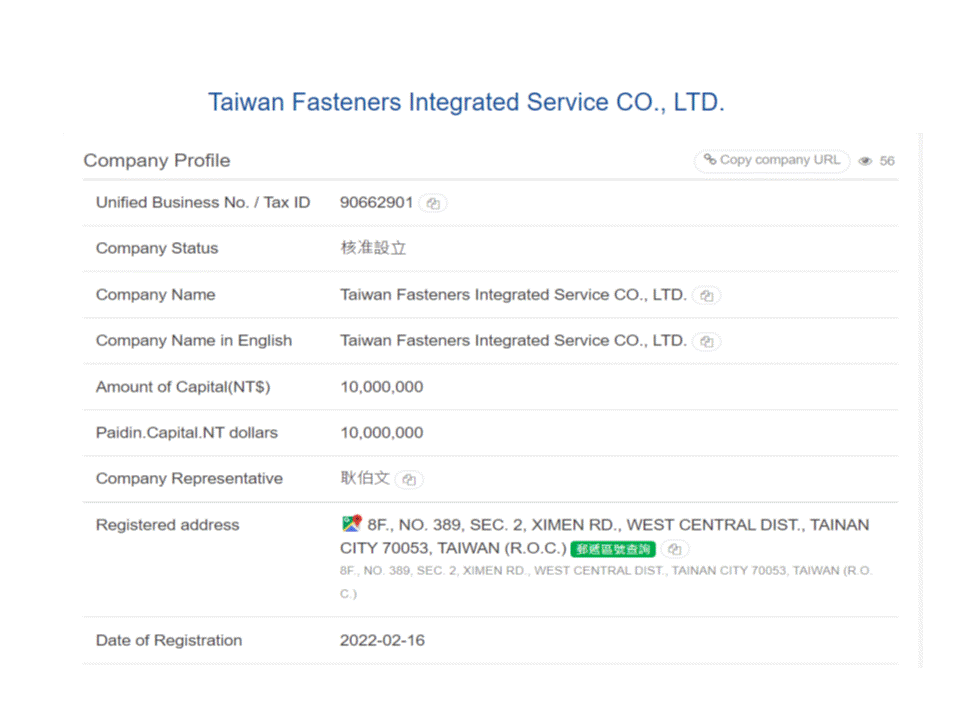Click the Copy company URL button
Viewport: 960px width, 720px height.
(772, 160)
